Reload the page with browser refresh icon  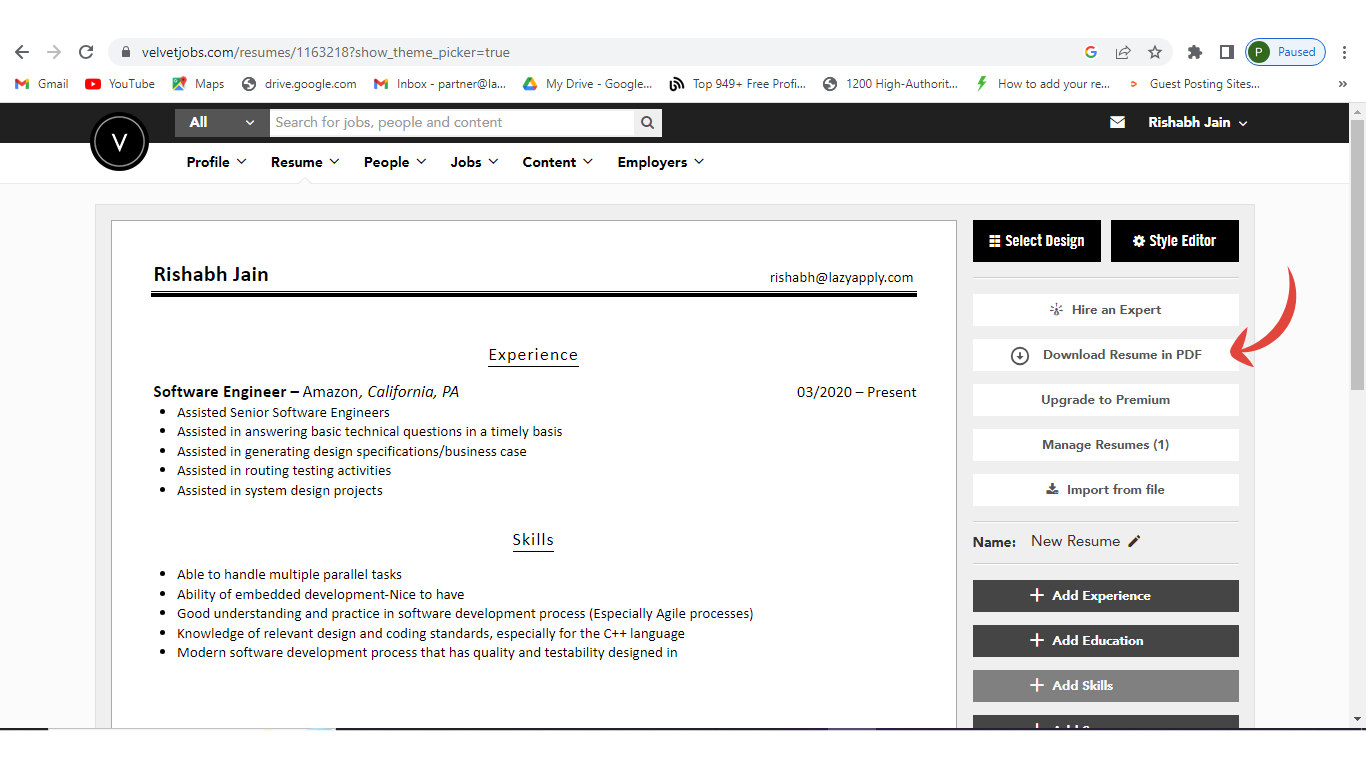pos(86,52)
